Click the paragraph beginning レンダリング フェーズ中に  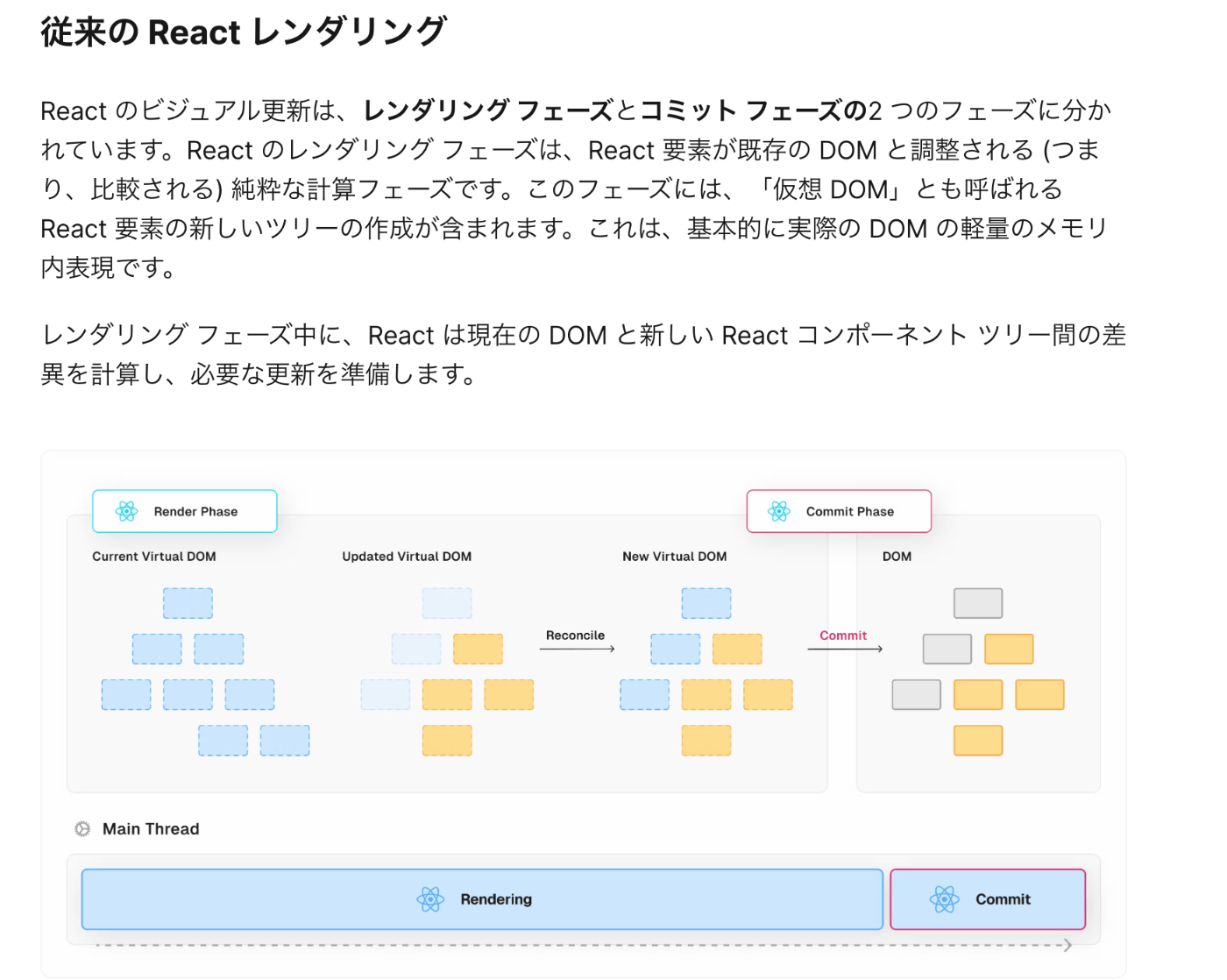click(x=584, y=354)
